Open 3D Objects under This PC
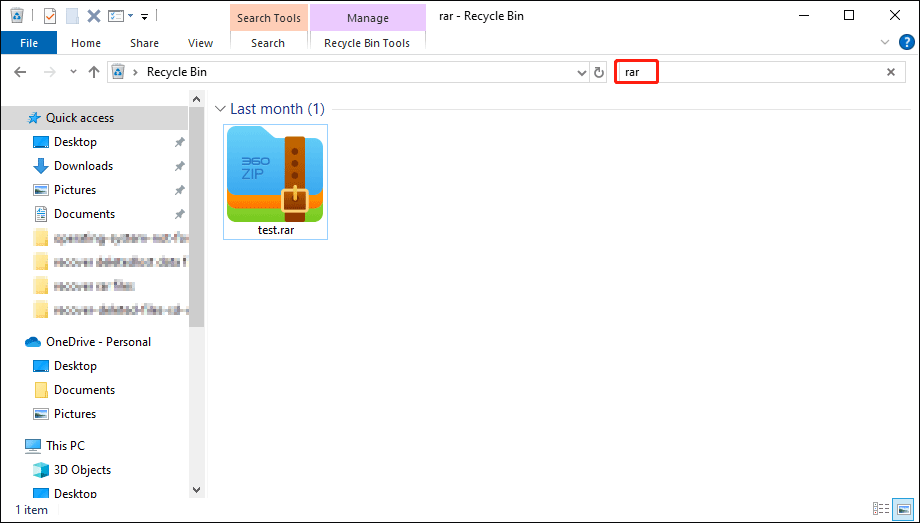This screenshot has height=523, width=920. pyautogui.click(x=82, y=470)
